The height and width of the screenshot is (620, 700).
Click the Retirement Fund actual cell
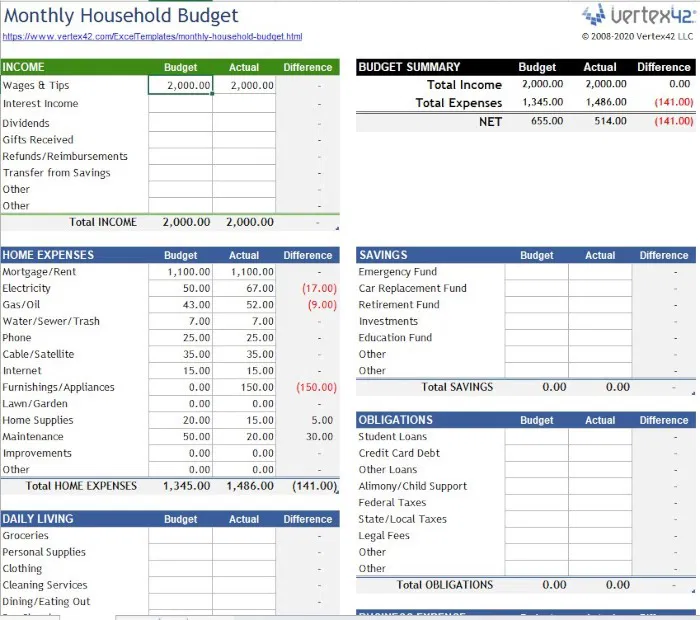click(x=600, y=305)
